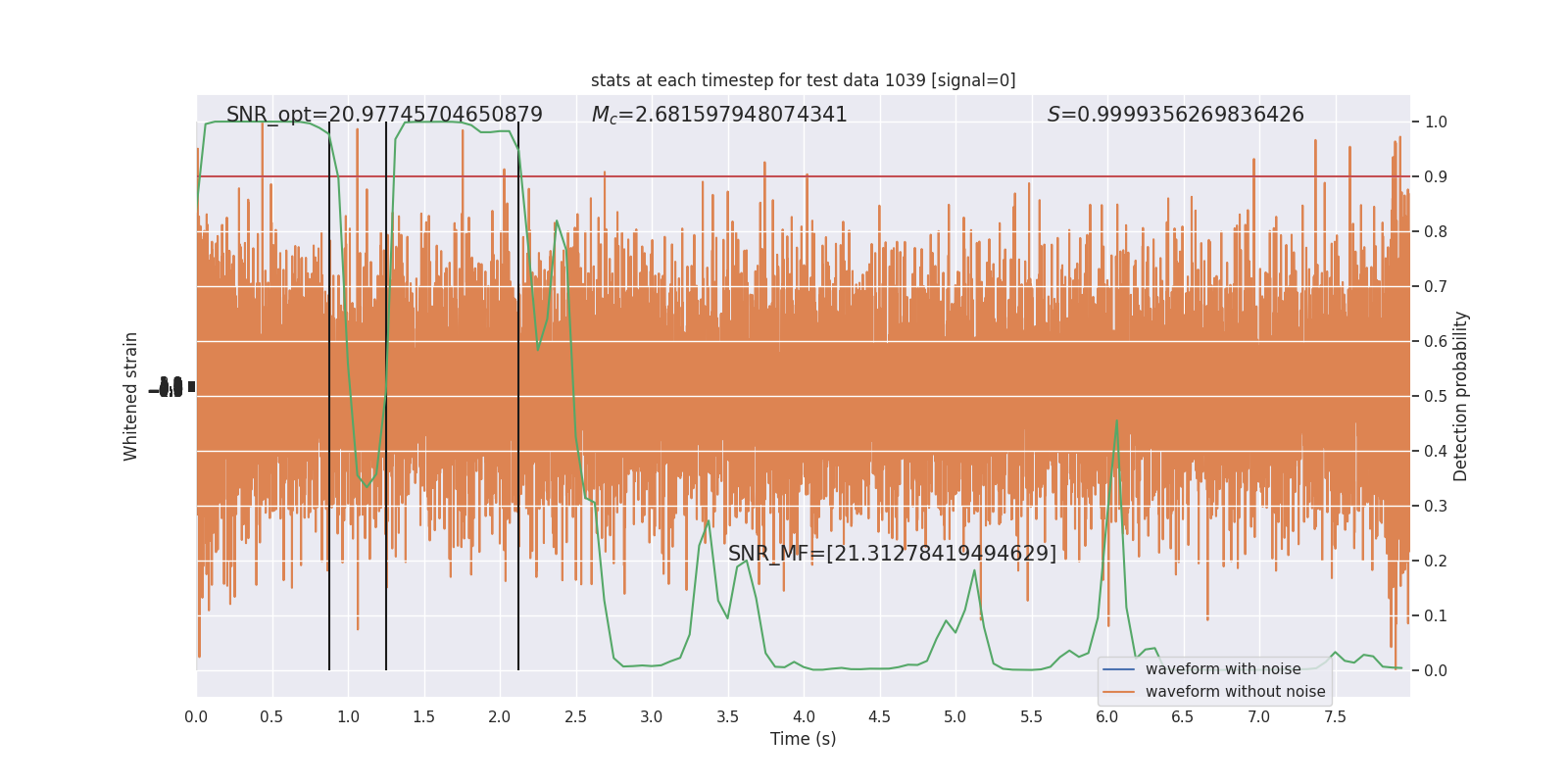
Task: Click the detection probability tick label 0.9
Action: pos(1436,176)
